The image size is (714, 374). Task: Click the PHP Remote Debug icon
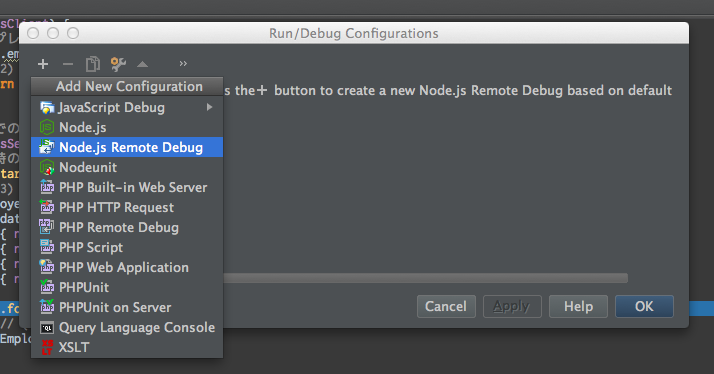tap(46, 227)
